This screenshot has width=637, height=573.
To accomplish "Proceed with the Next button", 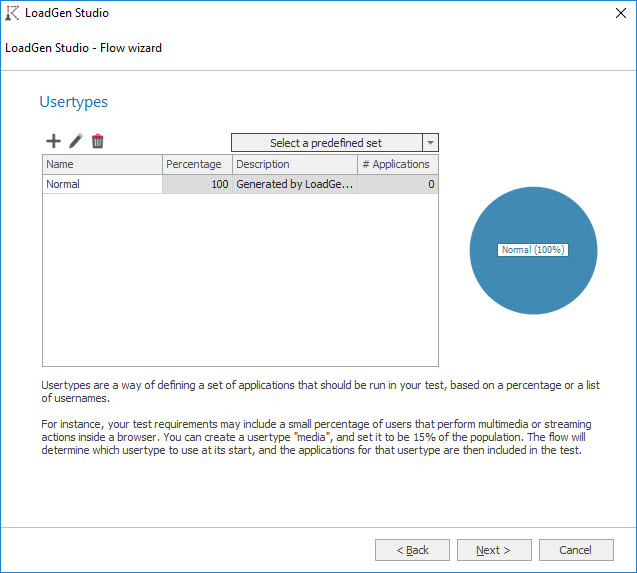I will 494,550.
